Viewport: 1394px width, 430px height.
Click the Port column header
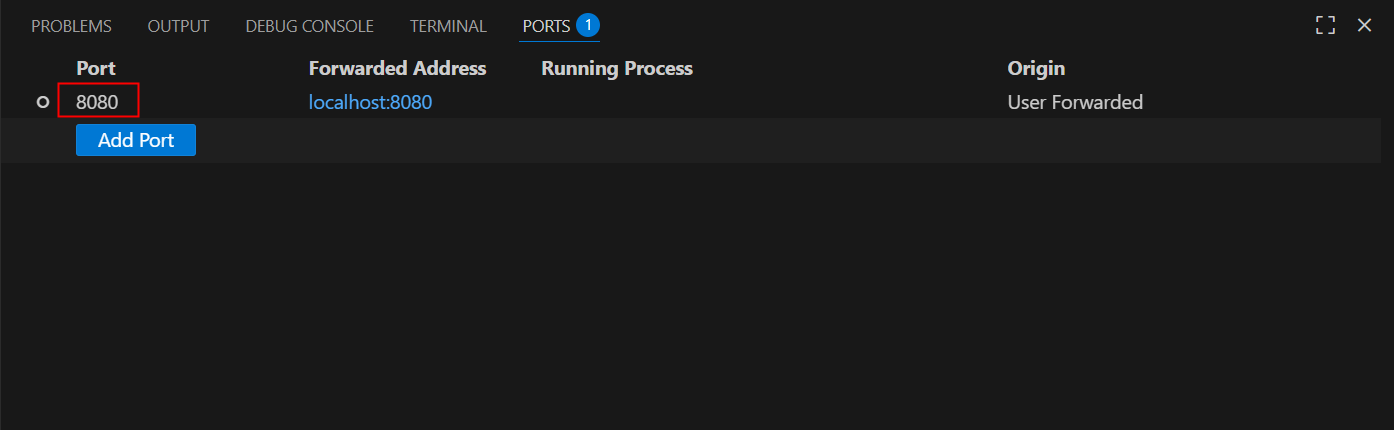click(96, 68)
